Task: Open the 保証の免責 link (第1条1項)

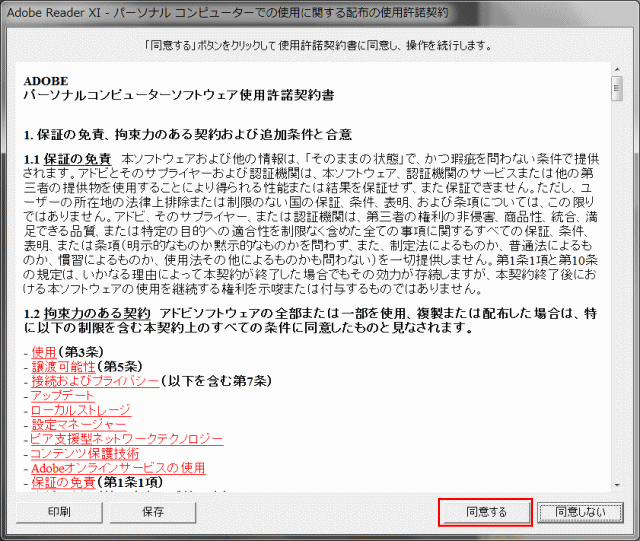Action: point(63,483)
